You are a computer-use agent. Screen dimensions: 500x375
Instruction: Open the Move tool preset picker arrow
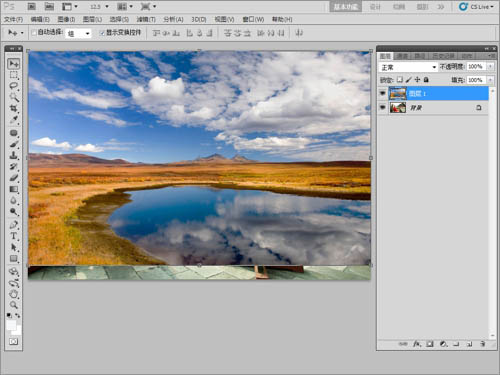click(22, 33)
